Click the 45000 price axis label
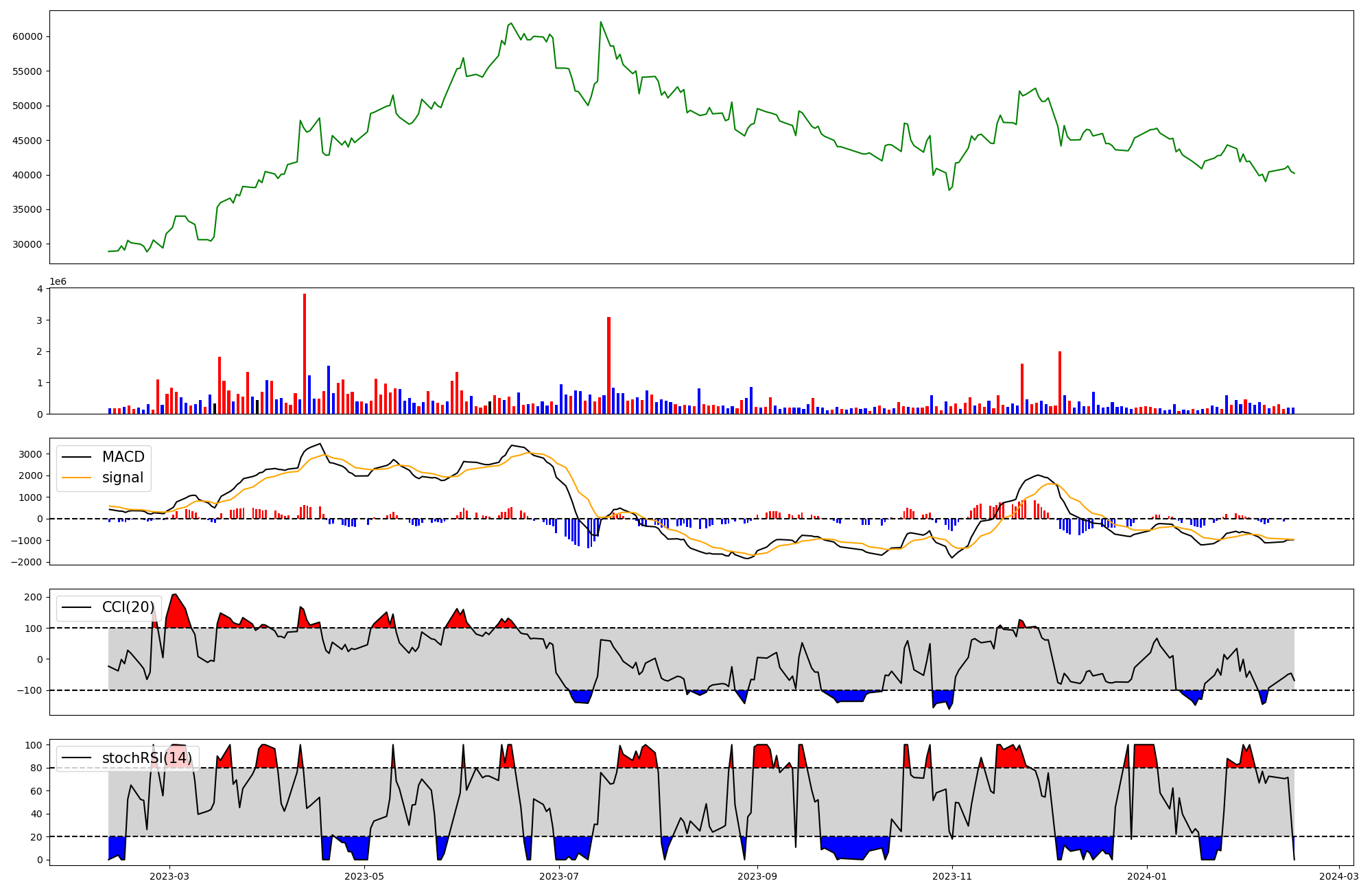1372x892 pixels. coord(27,141)
